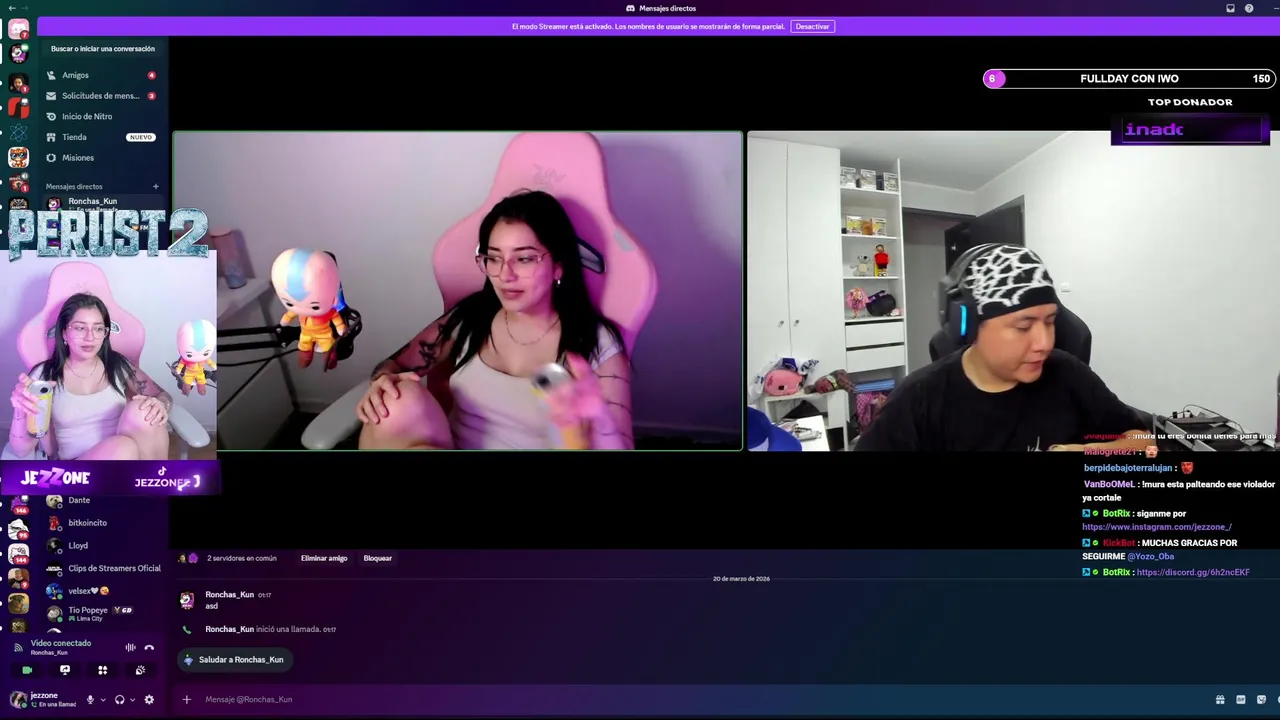Open the Amigos friends page
The image size is (1280, 720).
tap(100, 75)
